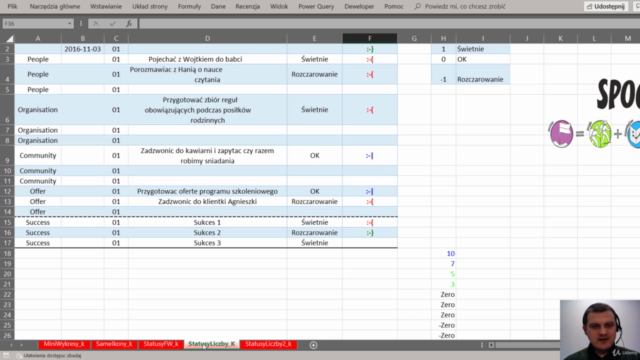Click the horizontal scrollbar track
640x360 pixels.
click(527, 345)
